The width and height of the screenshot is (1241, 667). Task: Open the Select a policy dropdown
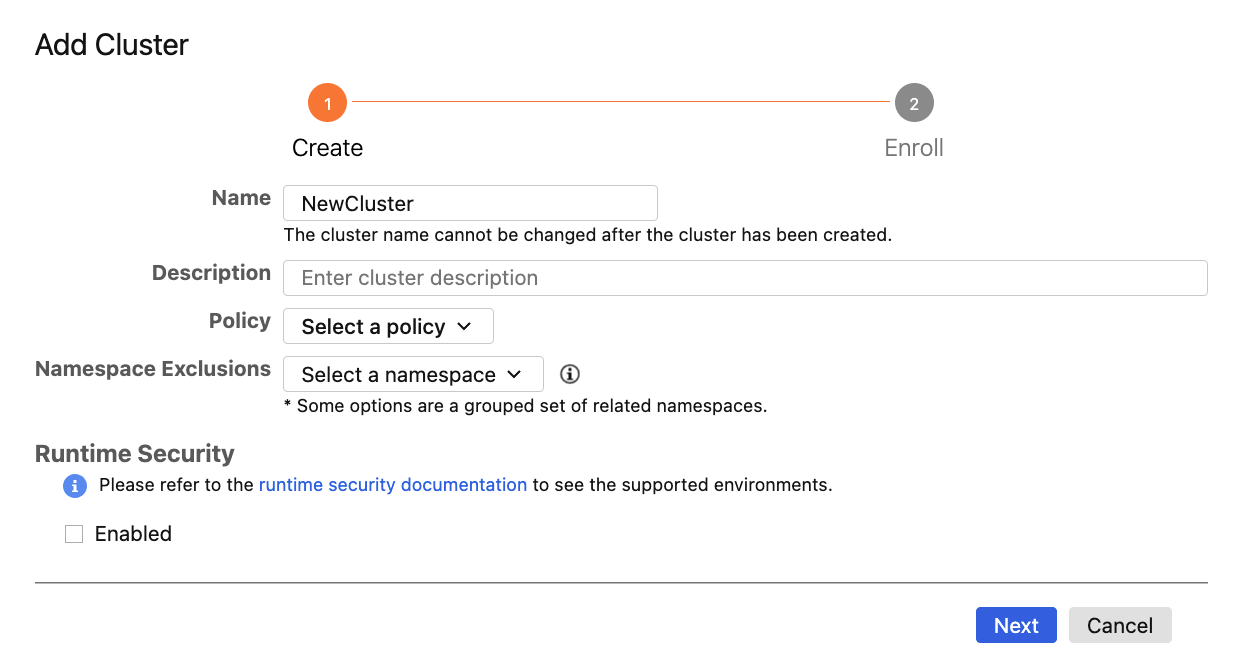(x=388, y=326)
